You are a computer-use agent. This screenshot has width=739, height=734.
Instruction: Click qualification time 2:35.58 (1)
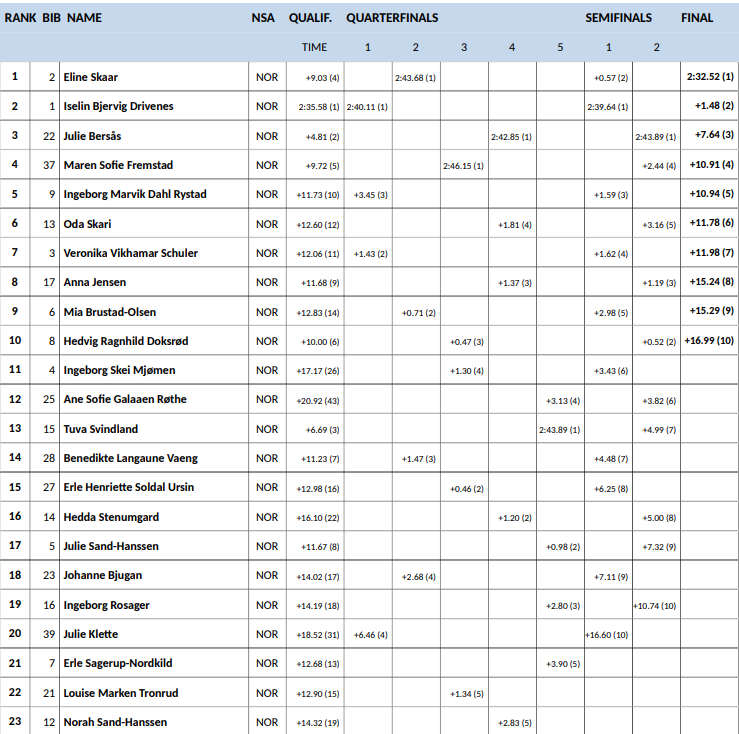tap(319, 107)
